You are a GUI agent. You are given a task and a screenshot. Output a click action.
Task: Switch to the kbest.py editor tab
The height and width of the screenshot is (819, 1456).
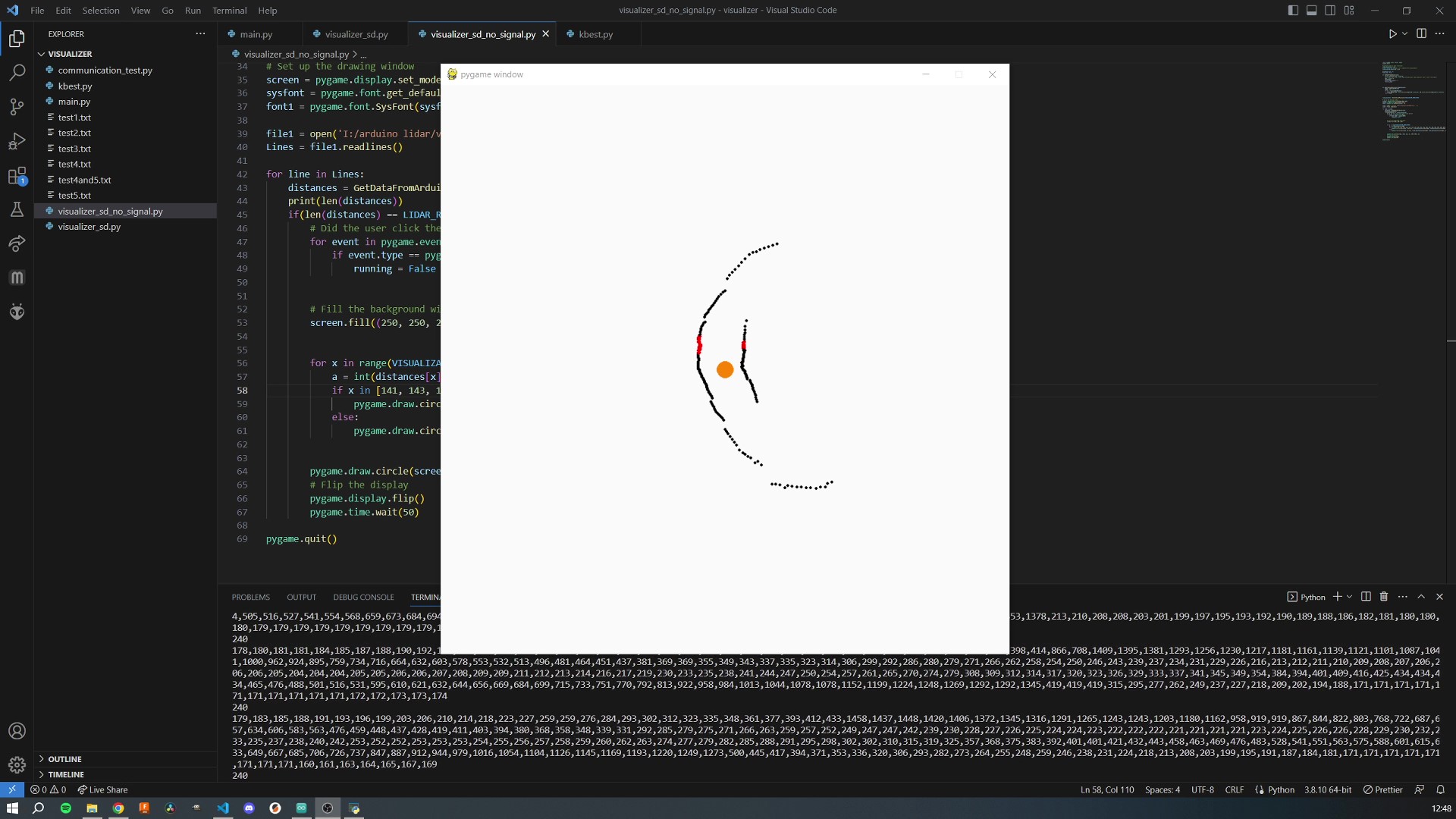click(595, 34)
